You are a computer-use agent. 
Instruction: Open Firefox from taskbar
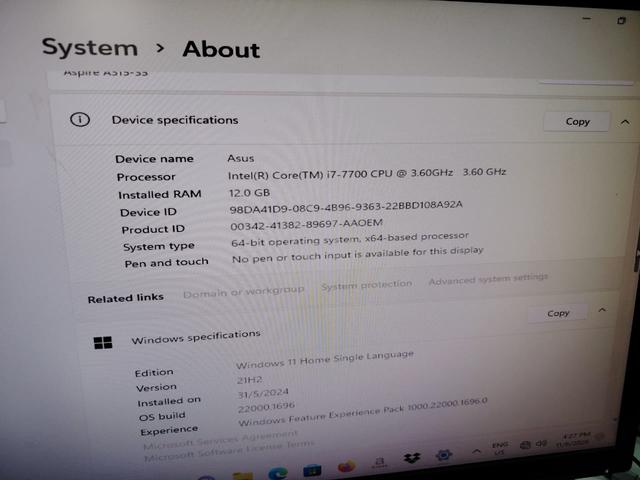[x=346, y=466]
